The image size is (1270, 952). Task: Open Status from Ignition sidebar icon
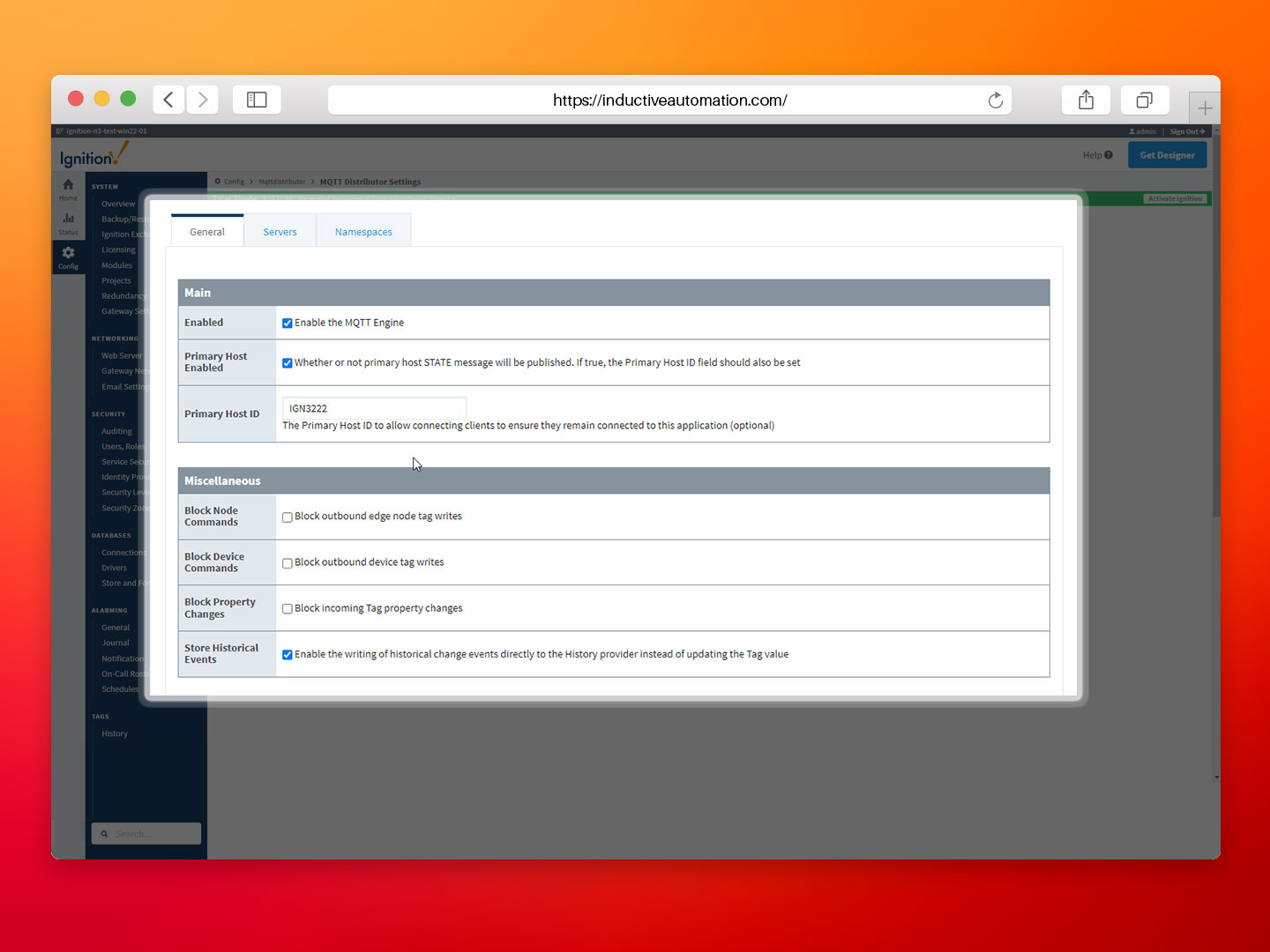tap(68, 224)
